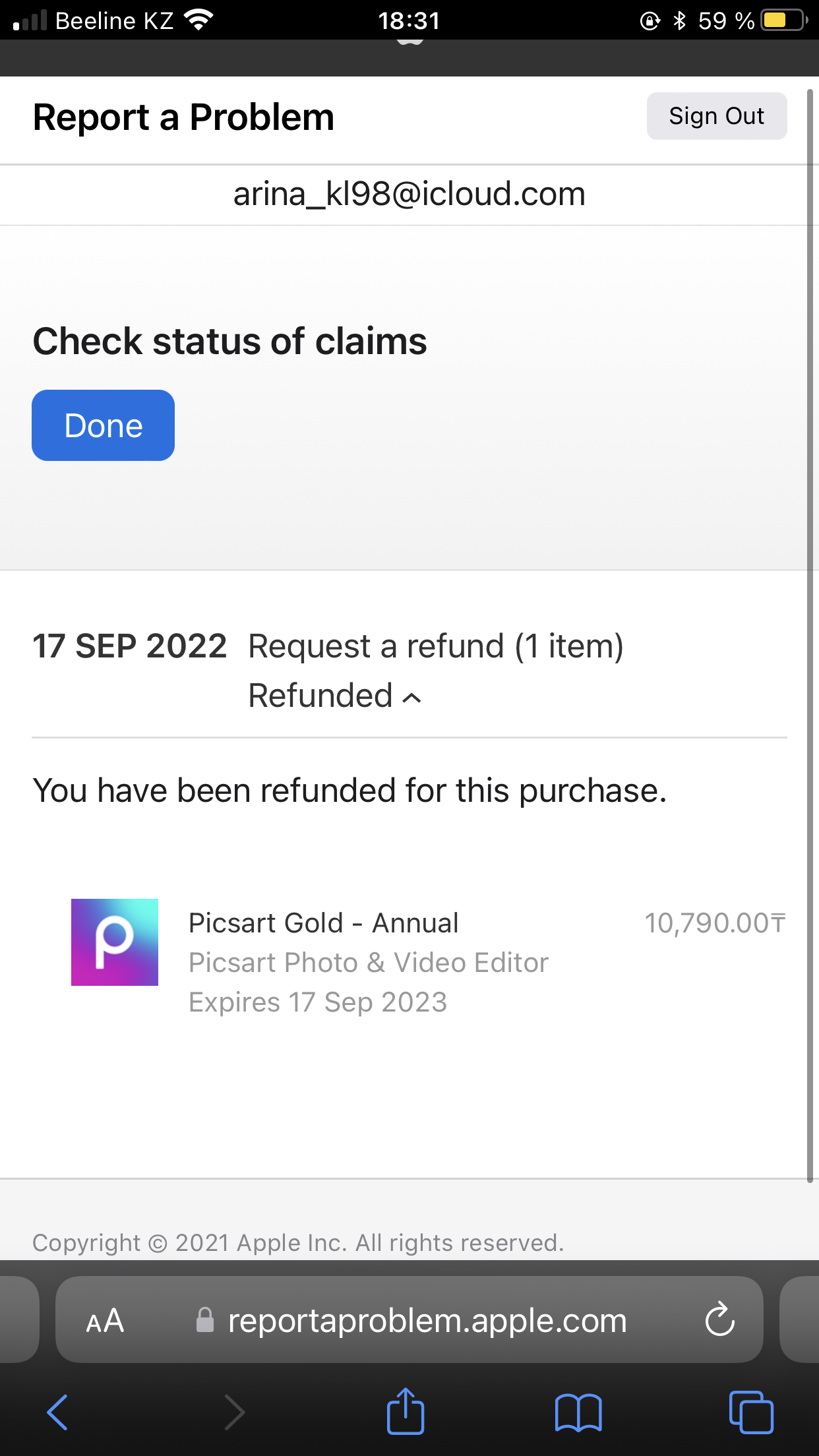
Task: Select the Picsart Gold - Annual item
Action: [323, 923]
